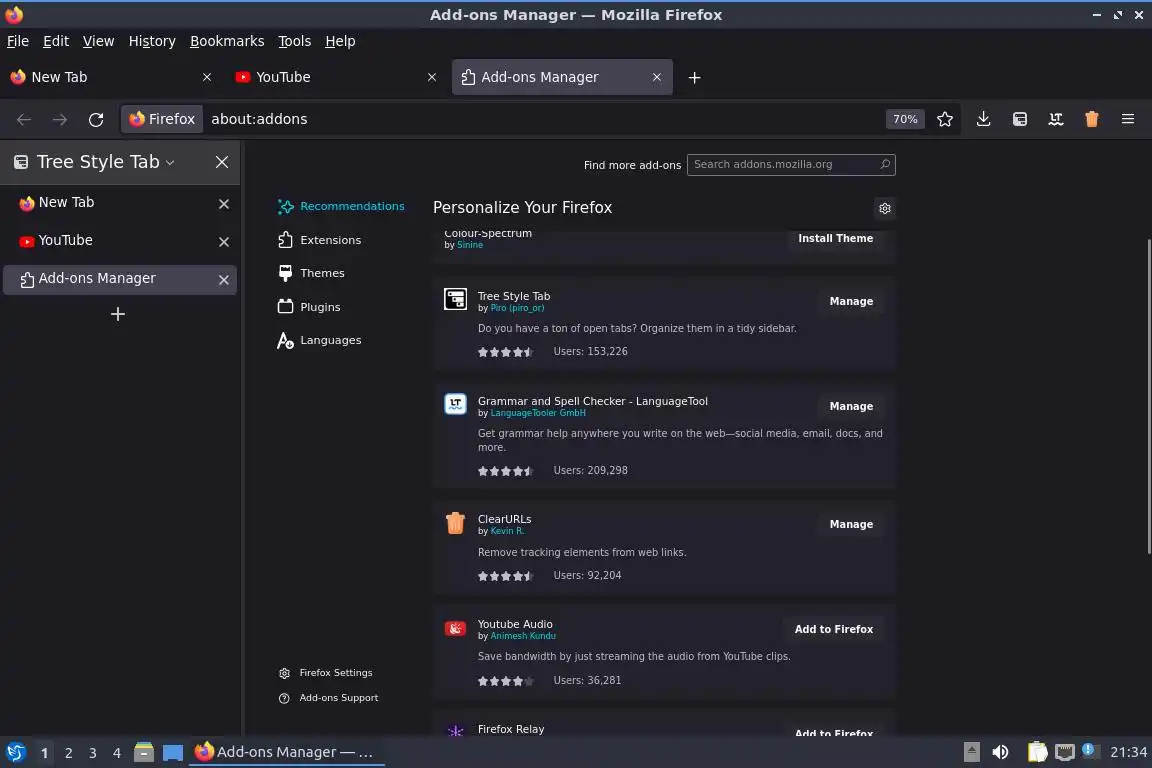Switch to New Tab in the tab strip
This screenshot has width=1152, height=768.
click(112, 77)
